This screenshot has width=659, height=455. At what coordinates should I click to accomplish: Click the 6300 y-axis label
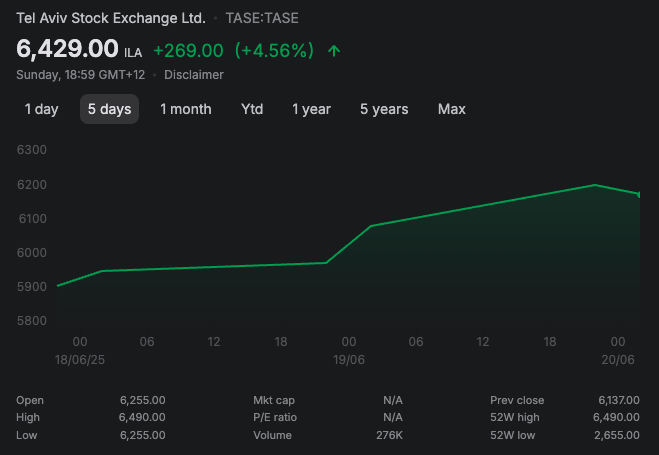tap(32, 150)
